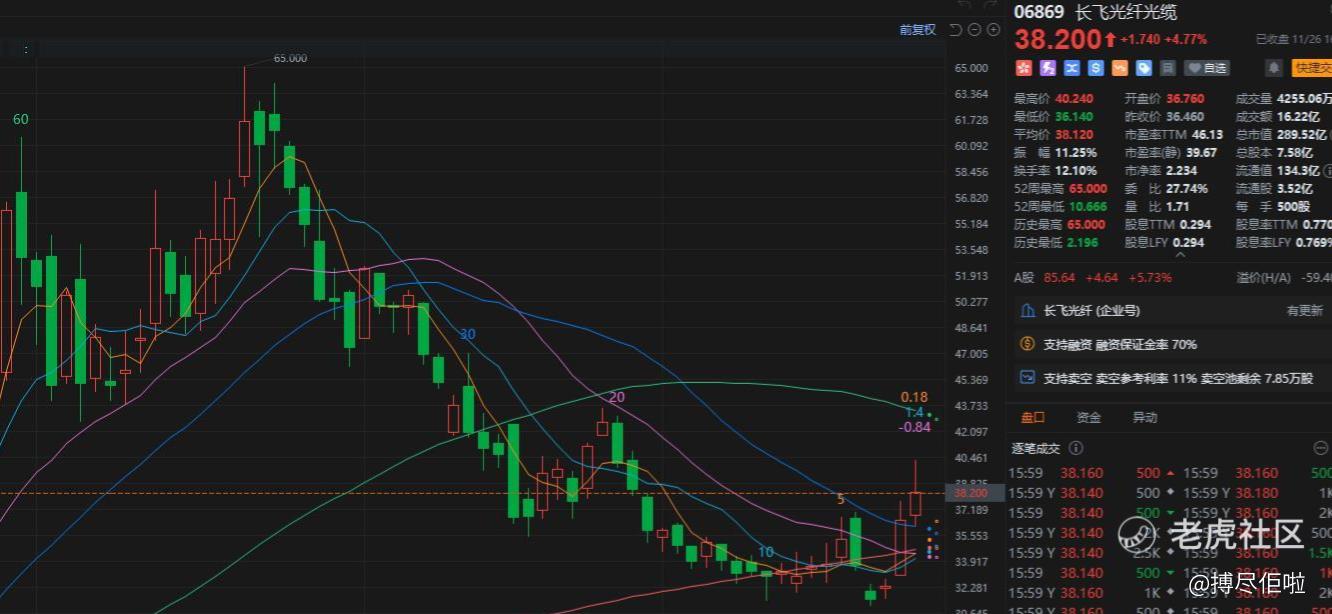Click the 委比 27.74% value
Screen dimensions: 1332x614
click(1187, 189)
